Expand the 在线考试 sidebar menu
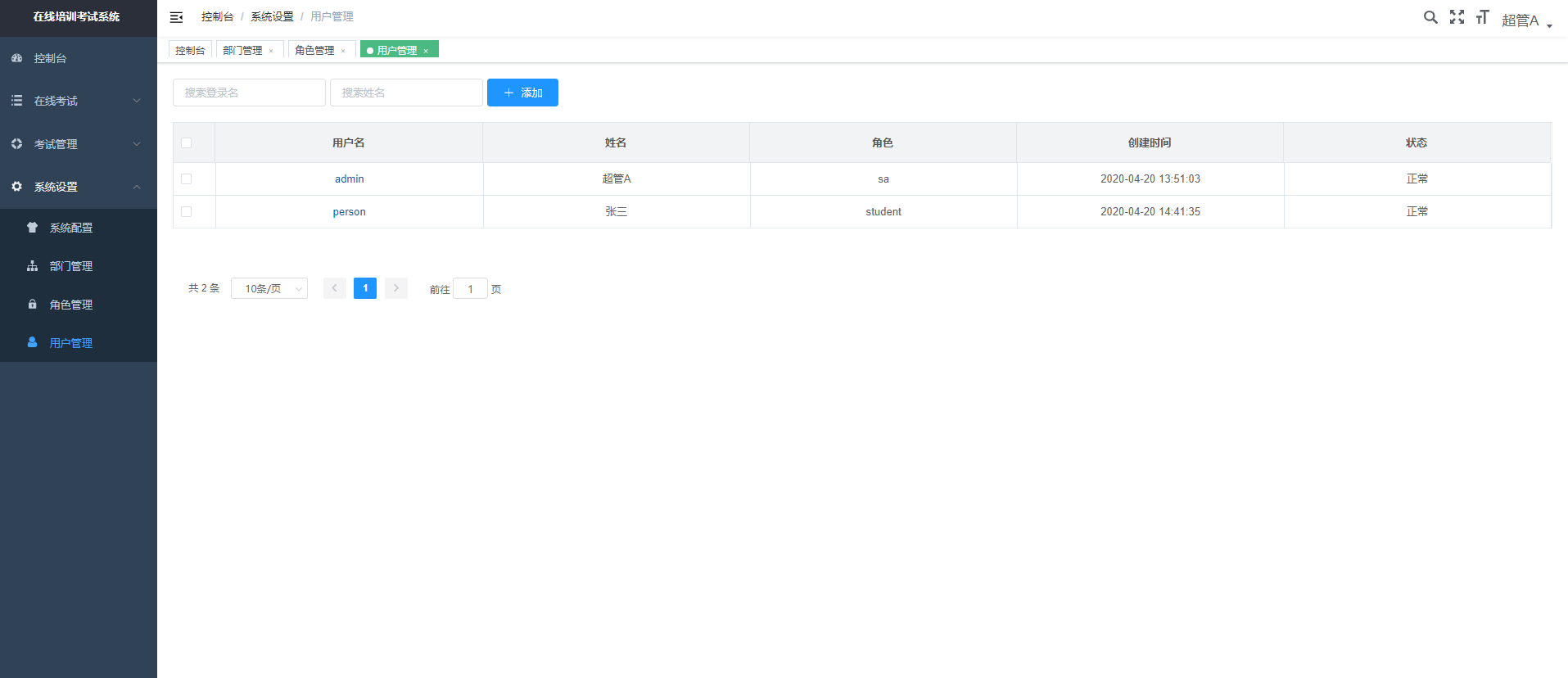The height and width of the screenshot is (678, 1568). [x=79, y=101]
